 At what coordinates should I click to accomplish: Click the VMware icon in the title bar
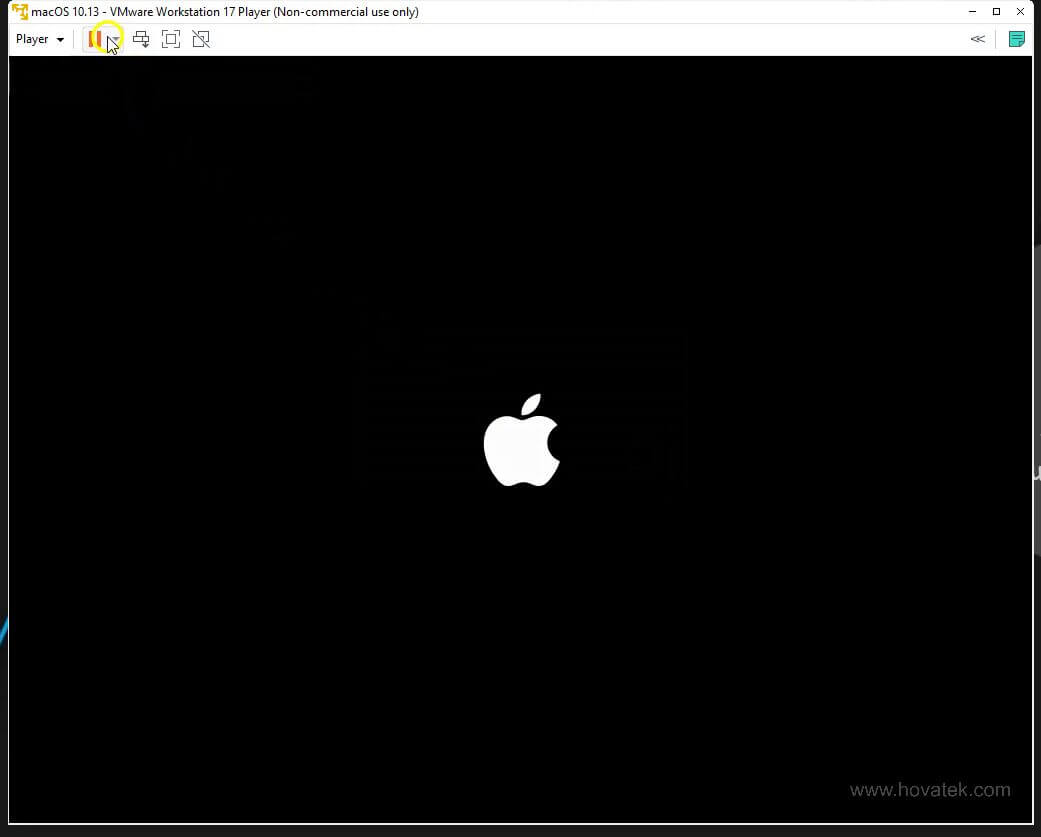tap(18, 11)
